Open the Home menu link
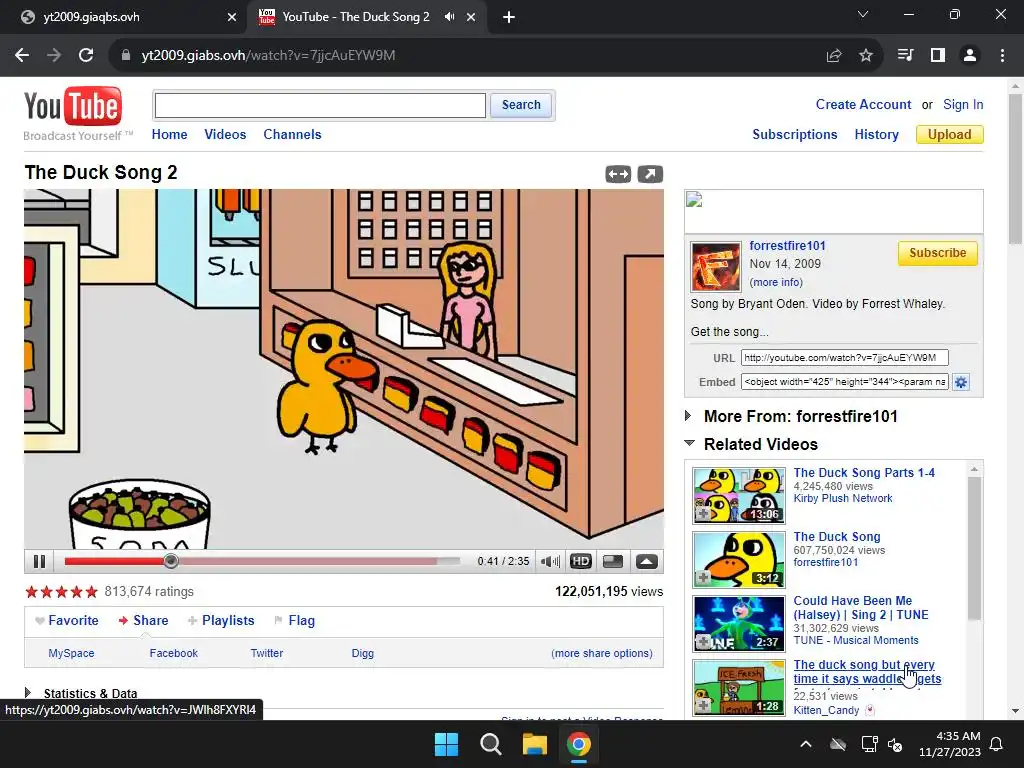 [169, 135]
